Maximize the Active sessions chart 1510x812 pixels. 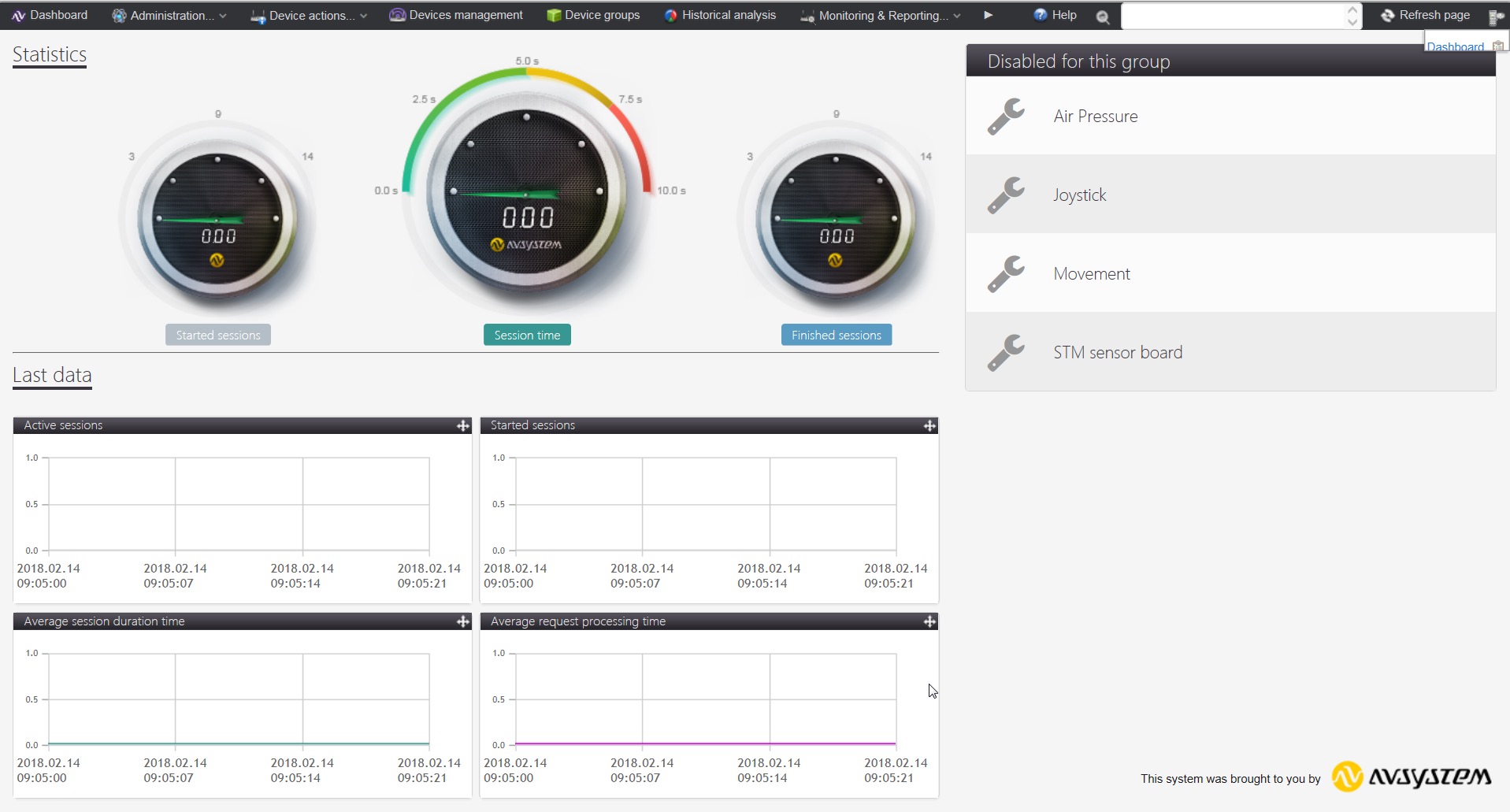pos(462,426)
